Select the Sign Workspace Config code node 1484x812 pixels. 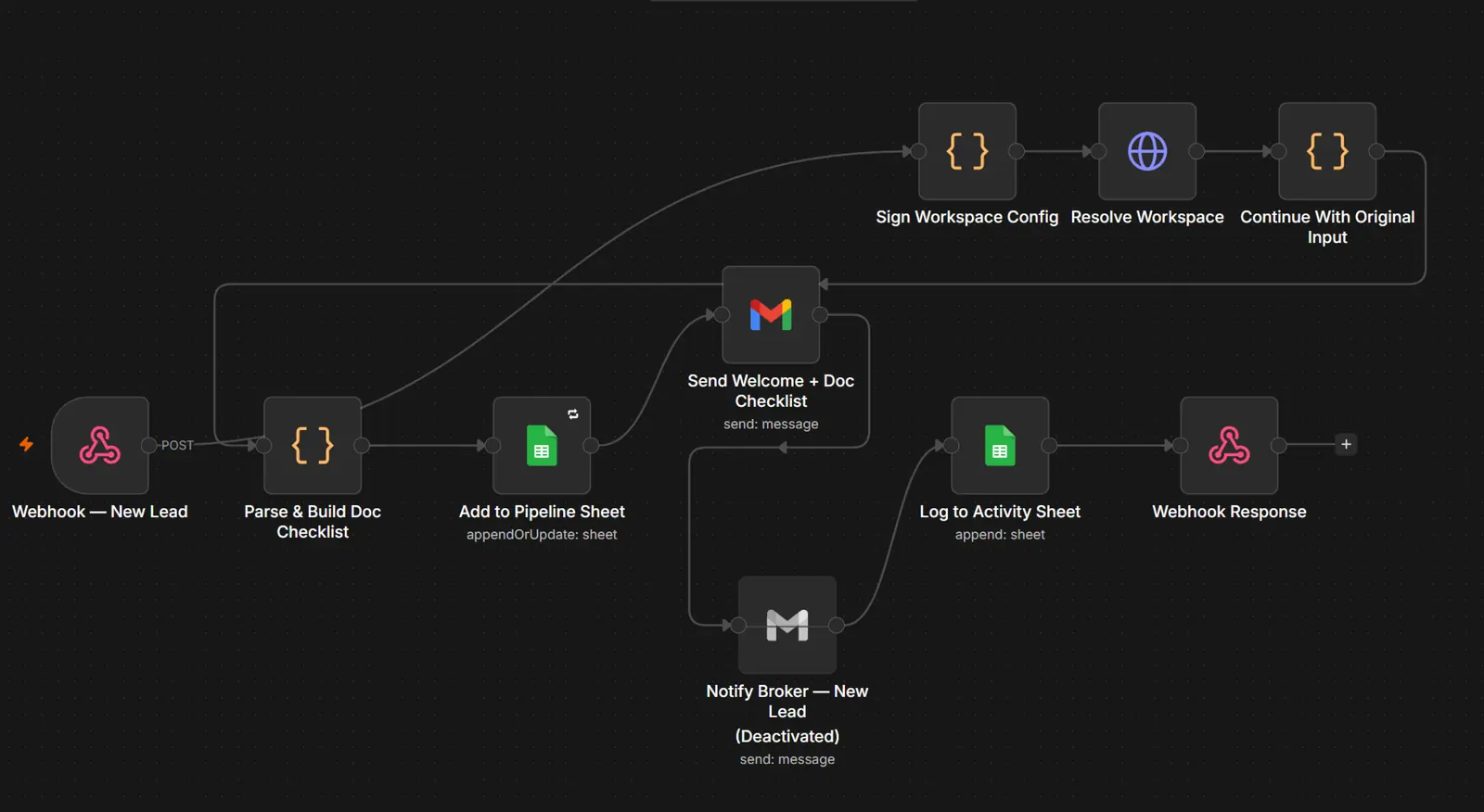point(967,151)
